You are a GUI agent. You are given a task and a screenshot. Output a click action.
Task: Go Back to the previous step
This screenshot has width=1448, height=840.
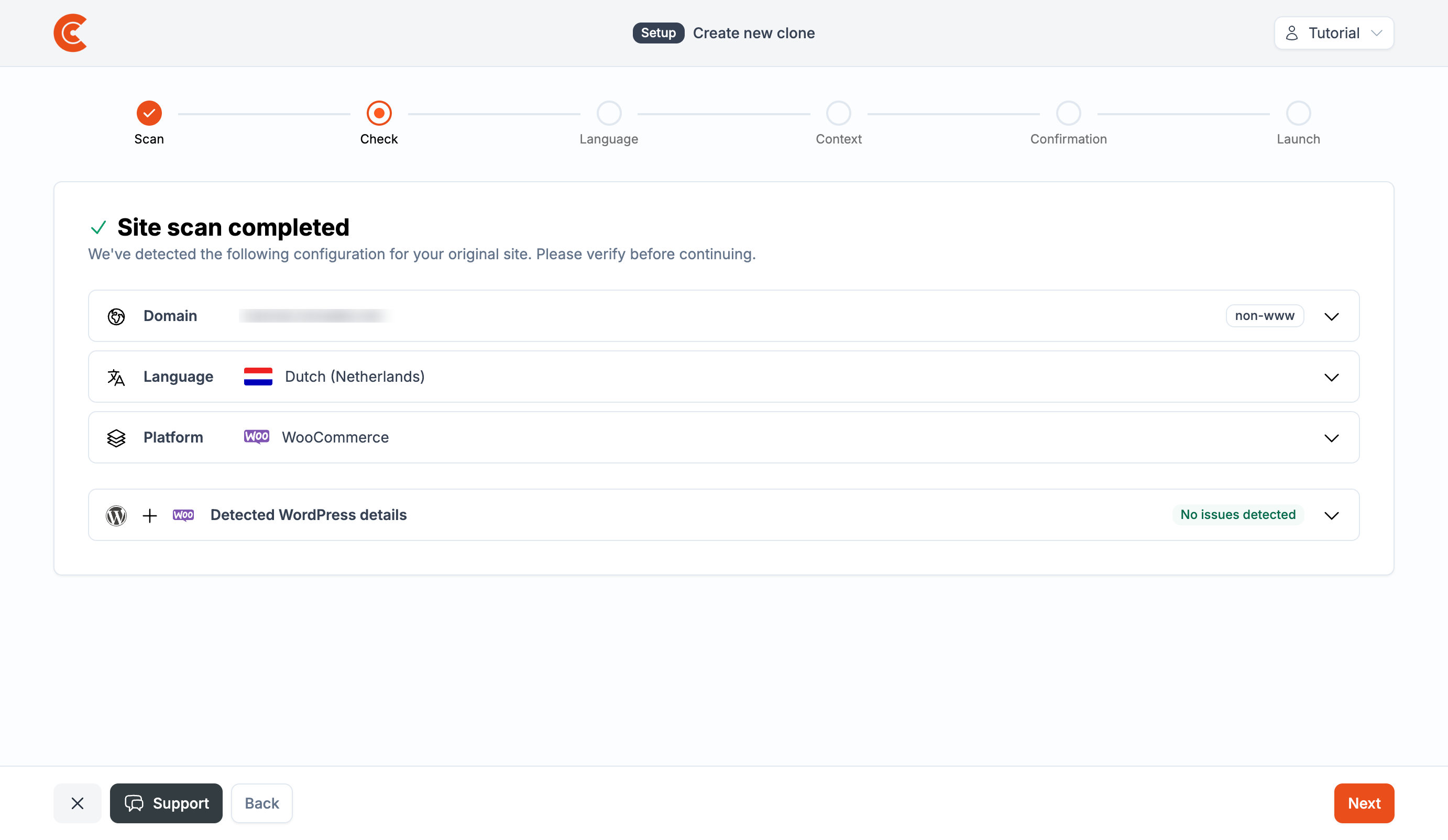pyautogui.click(x=261, y=803)
